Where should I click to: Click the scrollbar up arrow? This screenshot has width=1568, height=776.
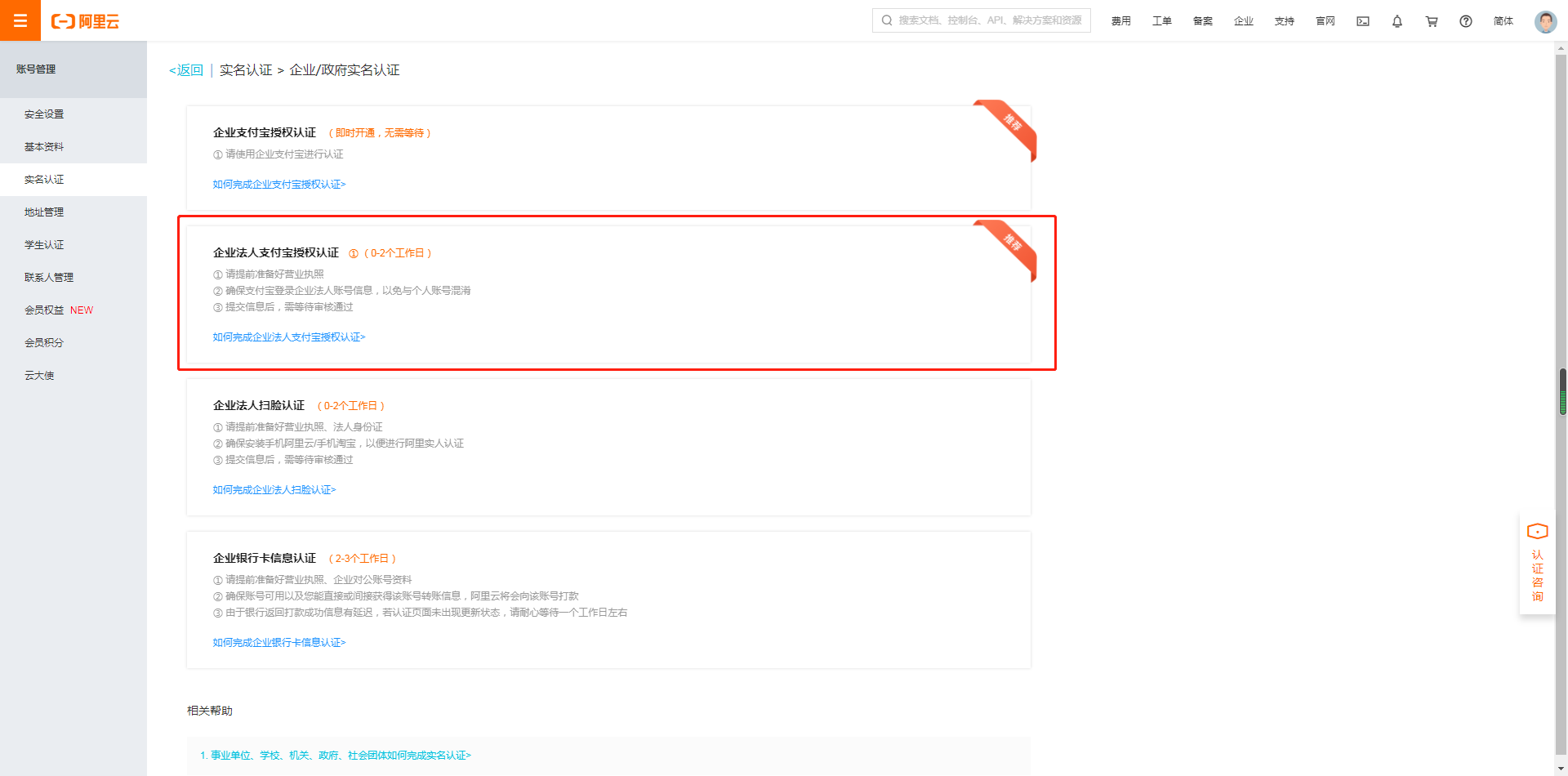tap(1561, 48)
